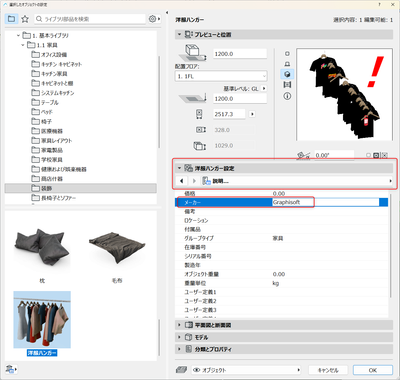Viewport: 400px width, 380px height.
Task: Select the グループタイプ parameter row
Action: pyautogui.click(x=282, y=238)
